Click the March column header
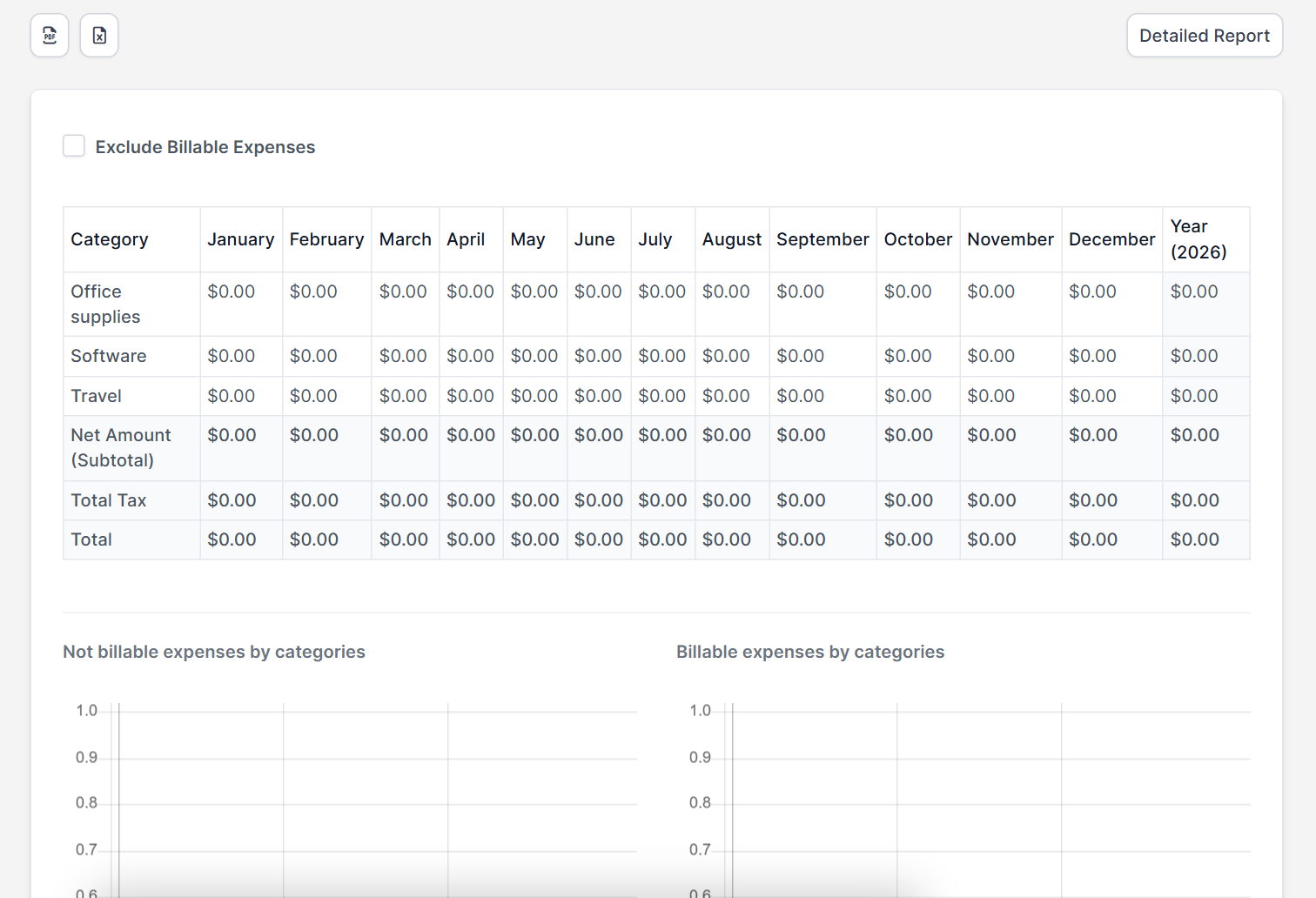Screen dimensions: 1316x898 [x=406, y=239]
